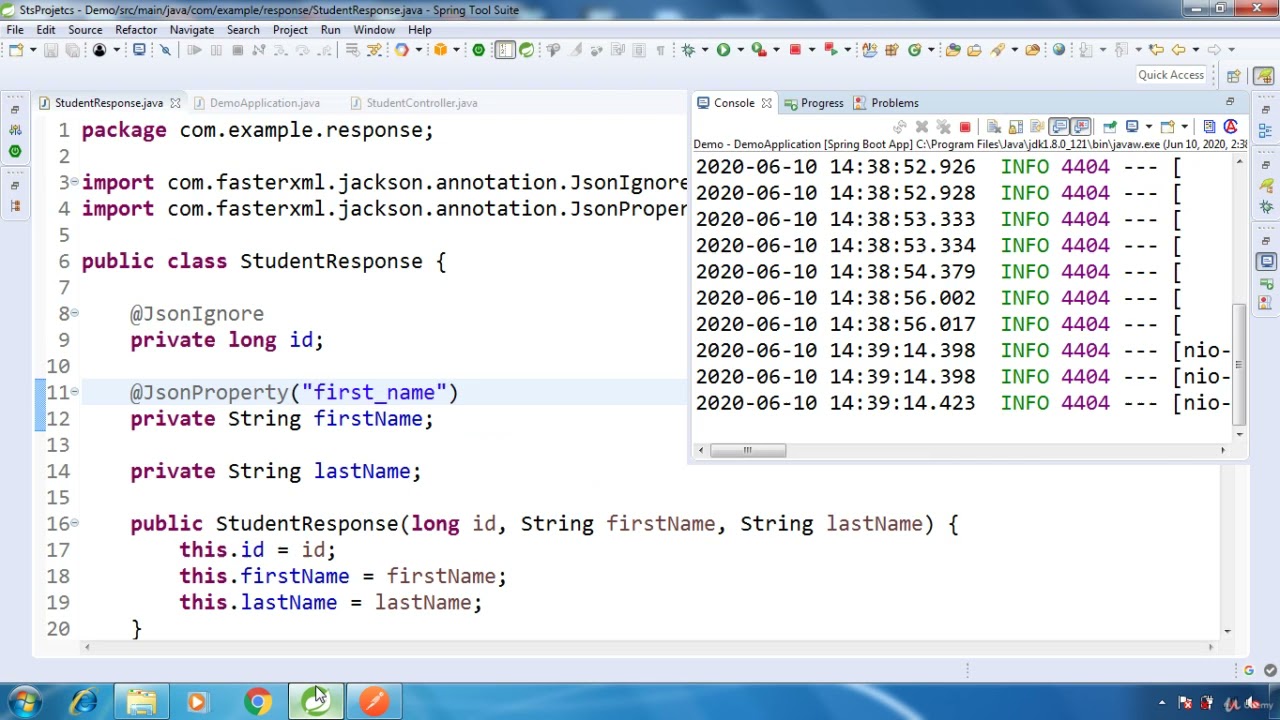Image resolution: width=1280 pixels, height=720 pixels.
Task: Collapse the import fold at line 3
Action: pyautogui.click(x=75, y=182)
